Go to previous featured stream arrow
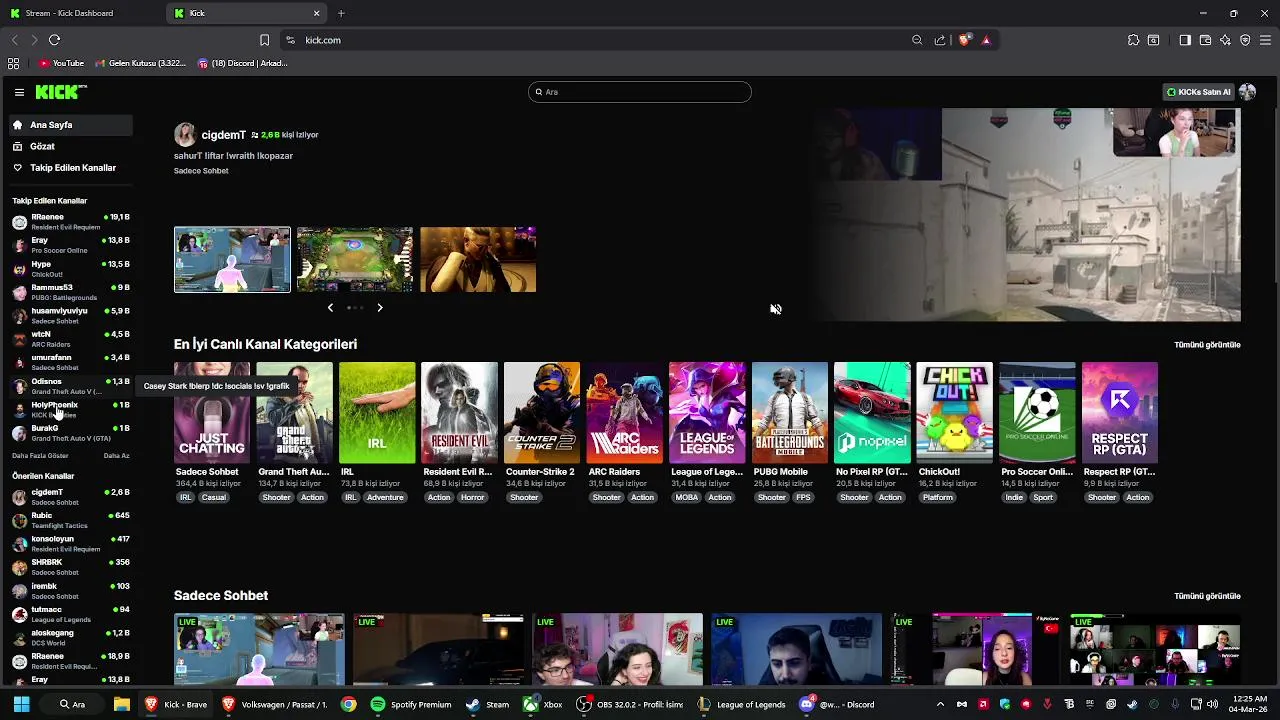Image resolution: width=1280 pixels, height=720 pixels. tap(330, 308)
